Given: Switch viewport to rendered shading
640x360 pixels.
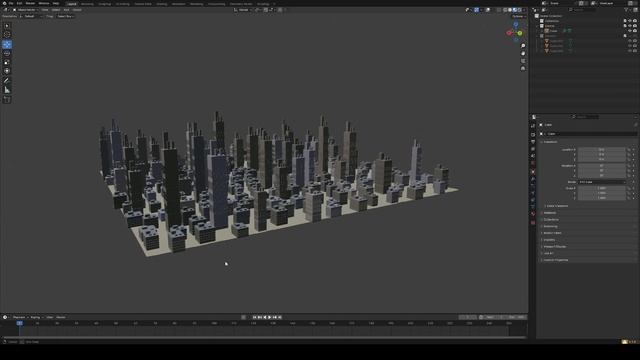Looking at the screenshot, I should tap(520, 10).
